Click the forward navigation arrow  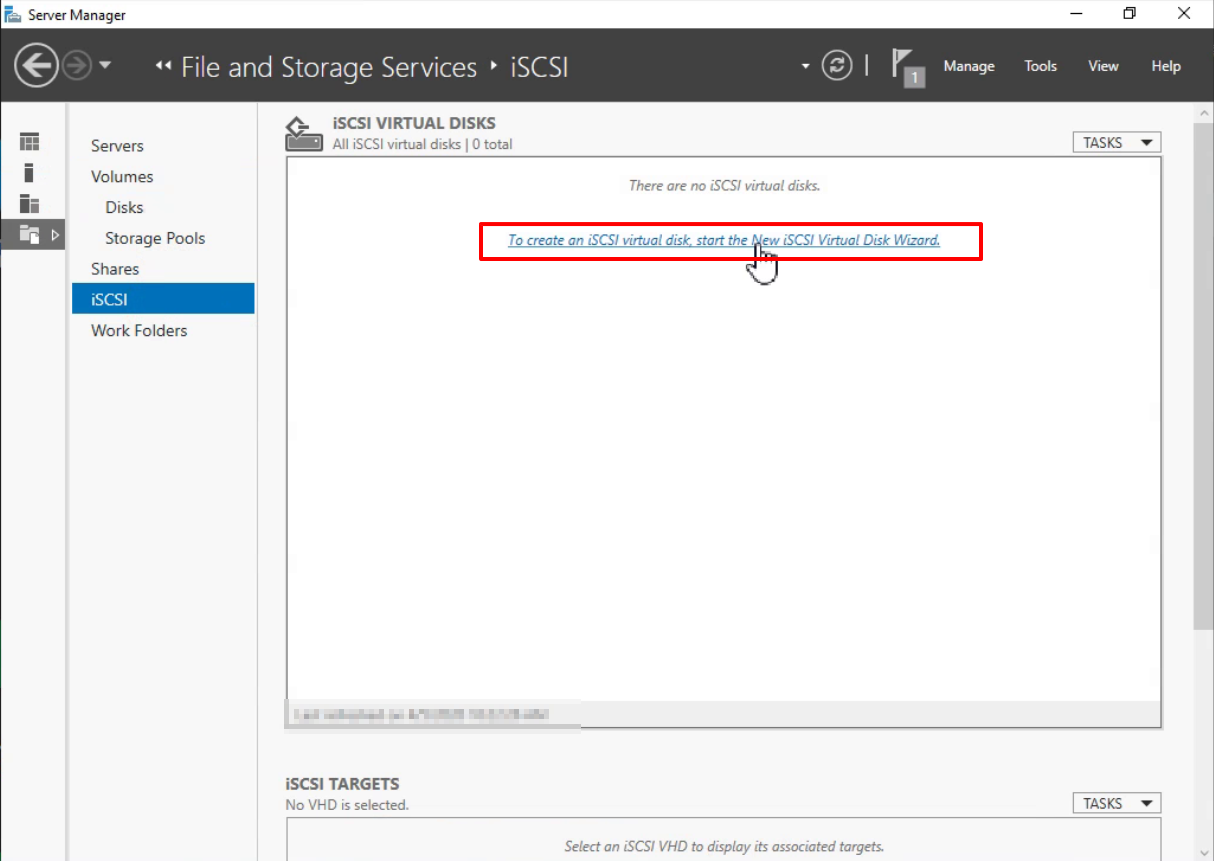[x=77, y=67]
